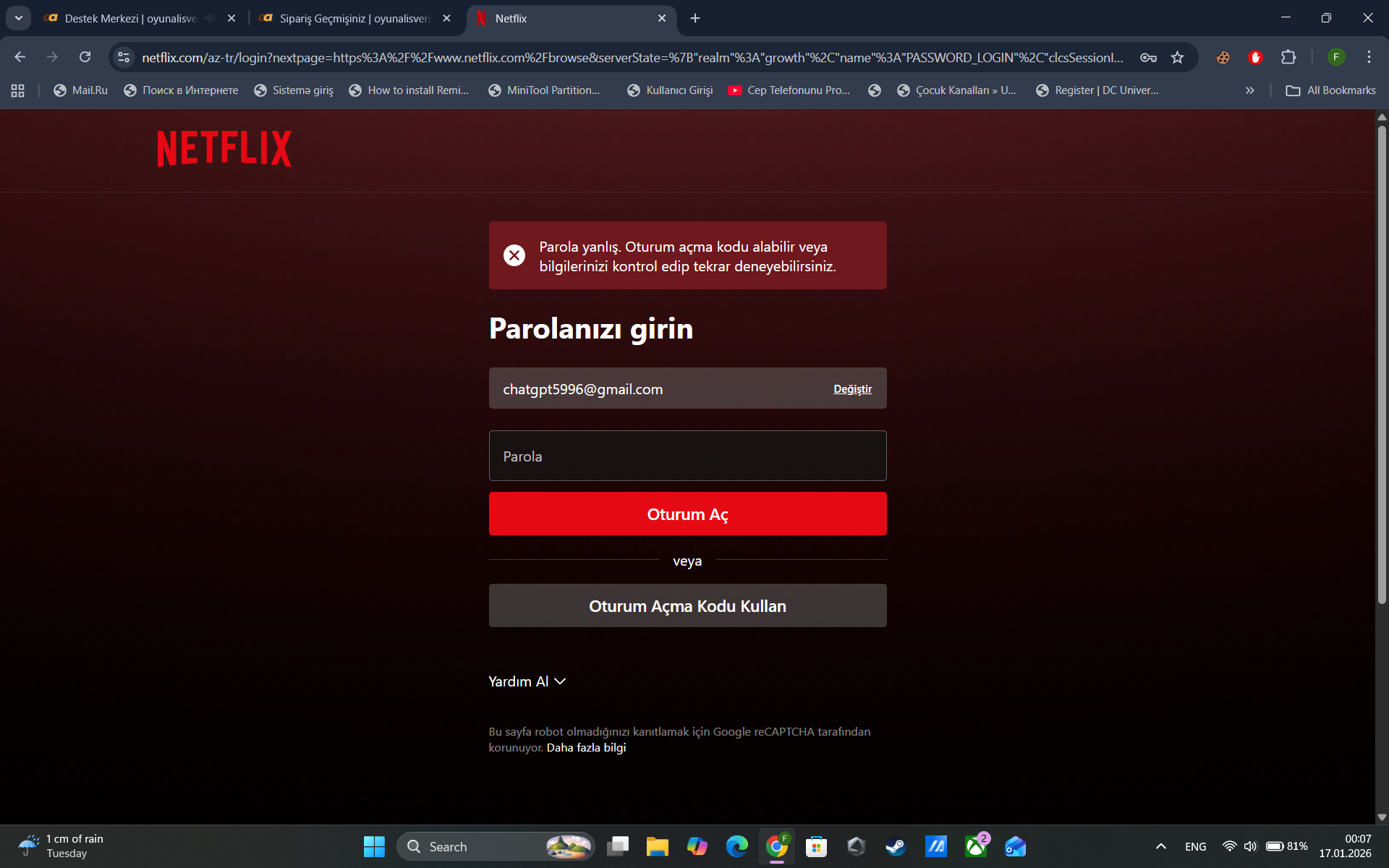This screenshot has height=868, width=1389.
Task: Click Oturum Açma Kodu Kullan button
Action: 687,605
